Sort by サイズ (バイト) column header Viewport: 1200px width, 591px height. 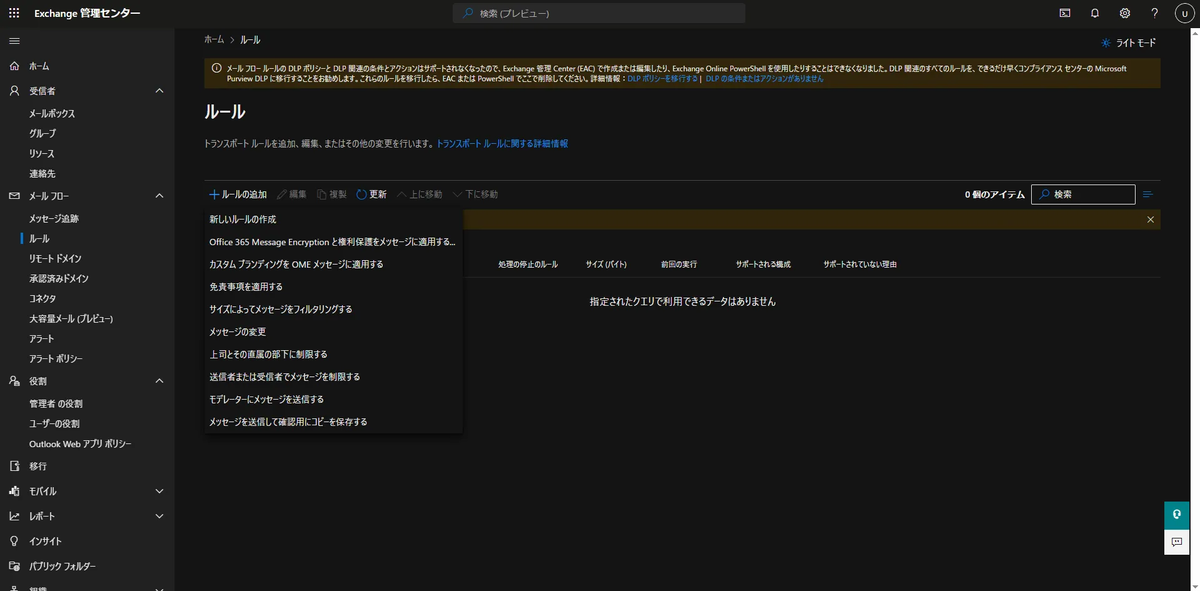606,264
